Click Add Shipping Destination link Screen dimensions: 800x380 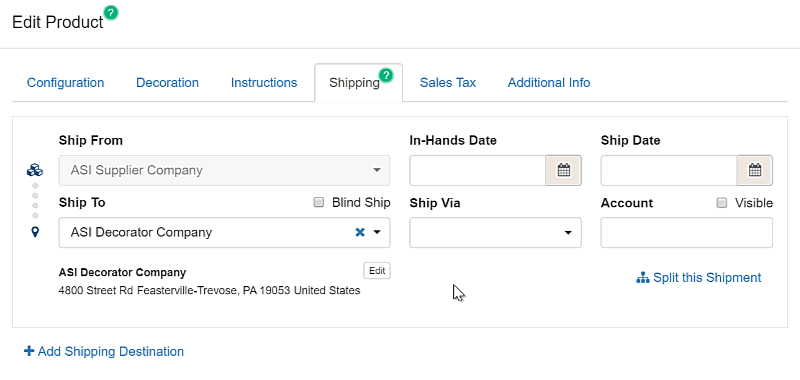tap(104, 351)
